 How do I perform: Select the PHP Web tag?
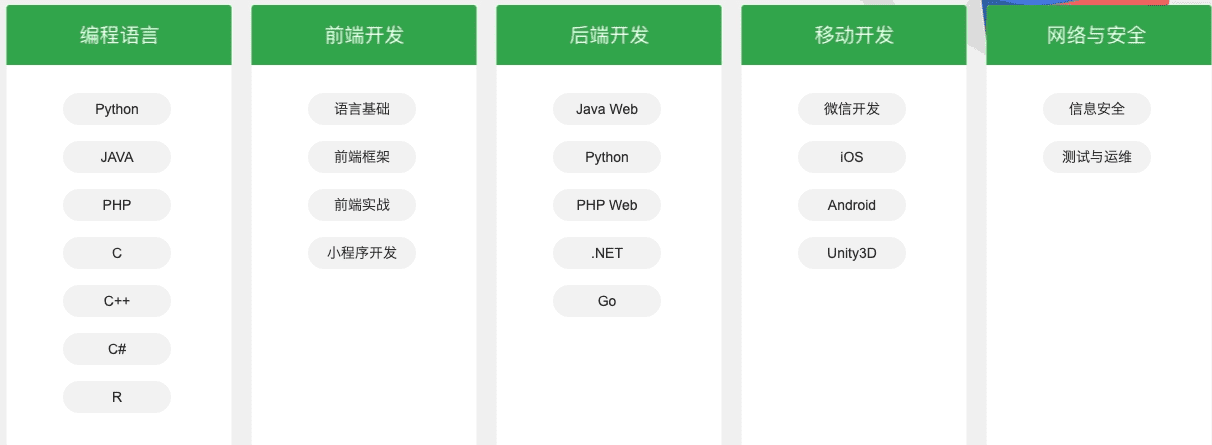(607, 205)
